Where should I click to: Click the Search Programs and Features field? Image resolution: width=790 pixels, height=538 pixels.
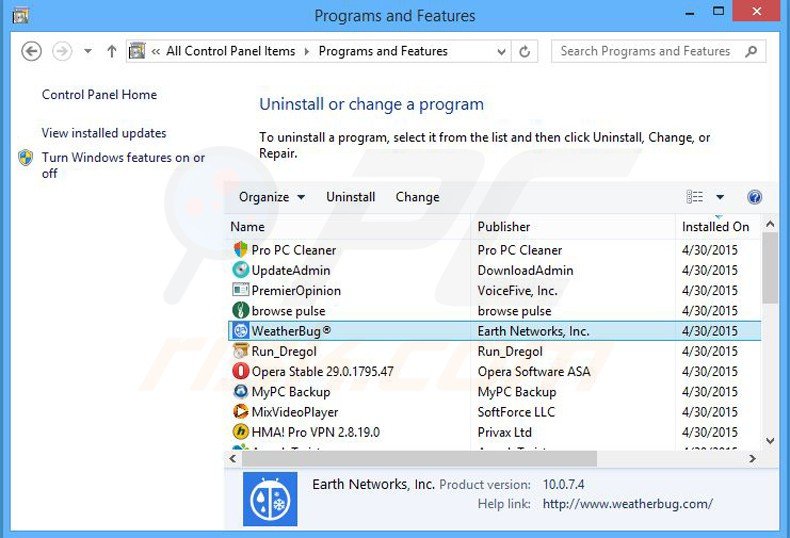pos(659,51)
